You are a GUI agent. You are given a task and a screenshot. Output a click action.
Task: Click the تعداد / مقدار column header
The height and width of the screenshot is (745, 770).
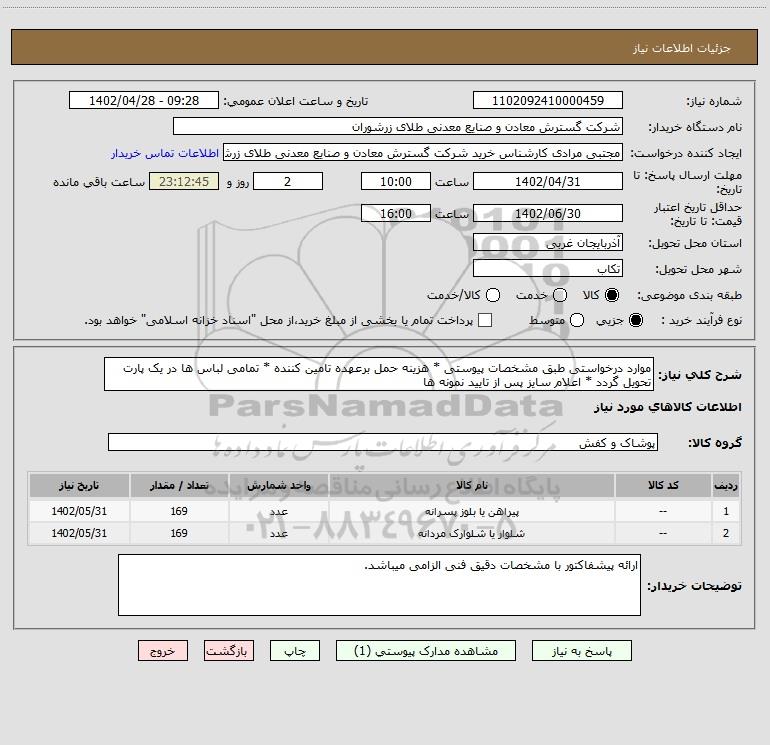pos(179,485)
